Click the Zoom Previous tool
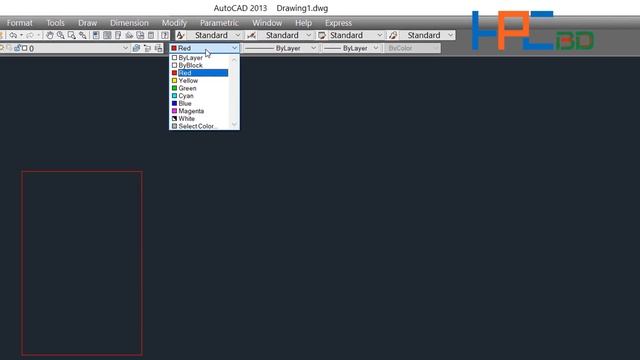640x360 pixels. (x=82, y=36)
